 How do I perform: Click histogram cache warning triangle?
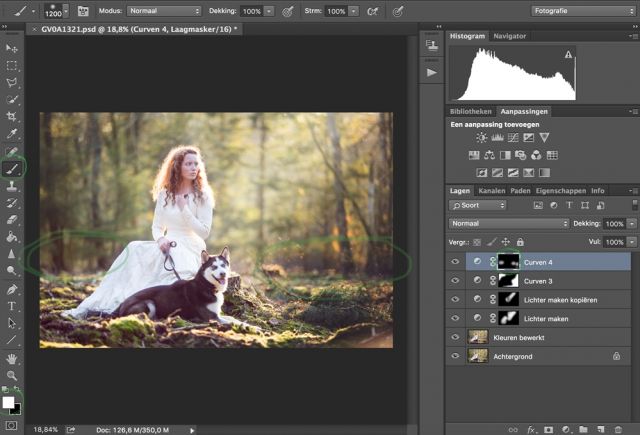click(x=568, y=54)
